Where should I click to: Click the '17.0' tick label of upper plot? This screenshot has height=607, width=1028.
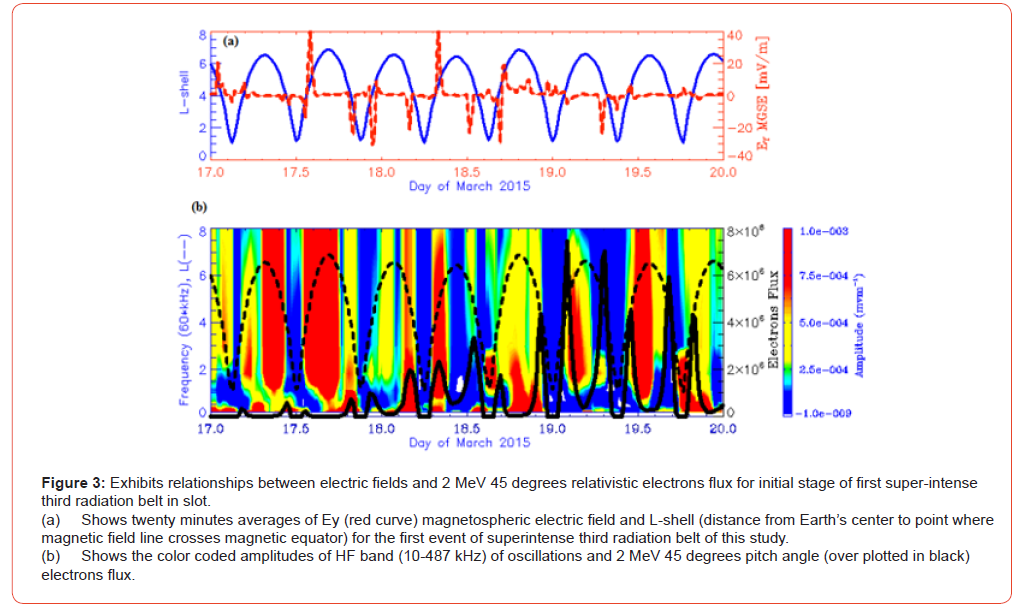(210, 172)
